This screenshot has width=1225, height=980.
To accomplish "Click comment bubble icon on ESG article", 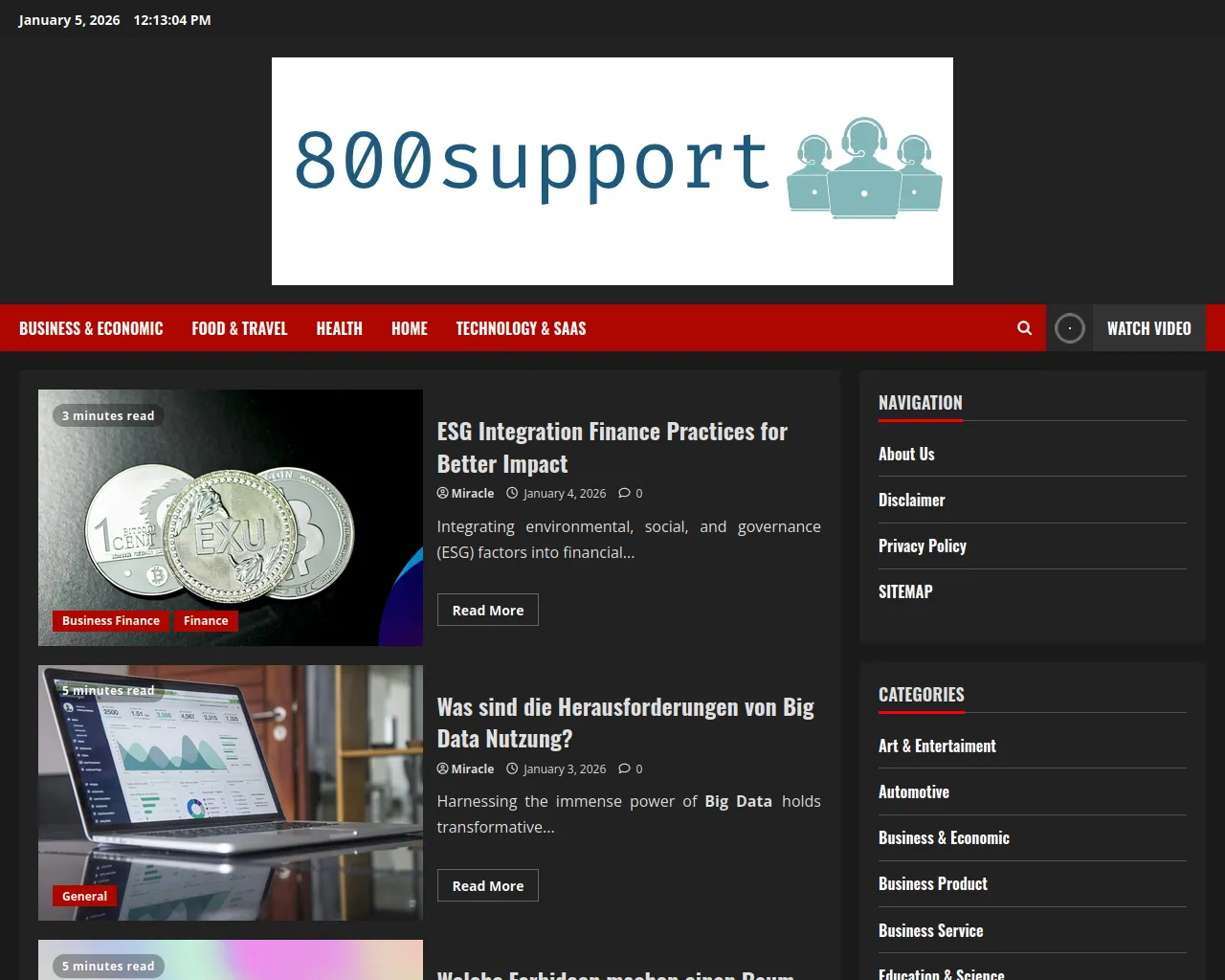I will pyautogui.click(x=624, y=493).
